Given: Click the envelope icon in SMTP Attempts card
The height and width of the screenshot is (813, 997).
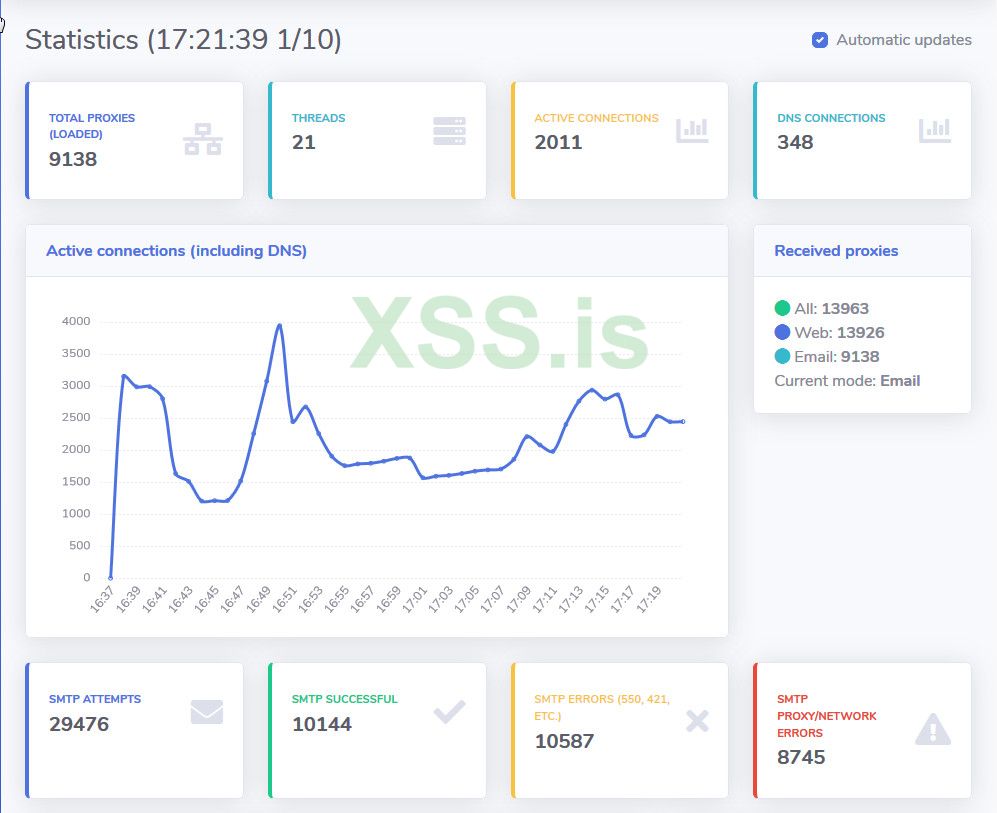Looking at the screenshot, I should 206,712.
